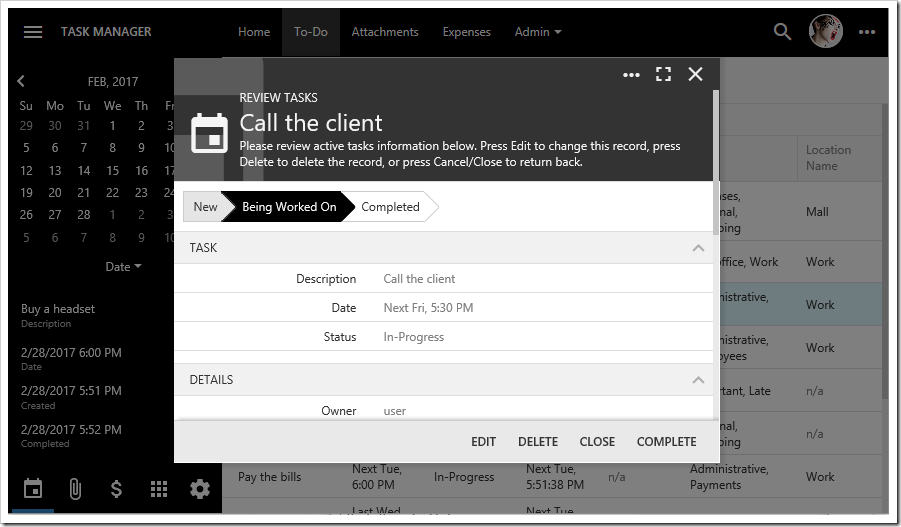Open the attachments paperclip icon
Screen dimensions: 901x527
tap(75, 489)
